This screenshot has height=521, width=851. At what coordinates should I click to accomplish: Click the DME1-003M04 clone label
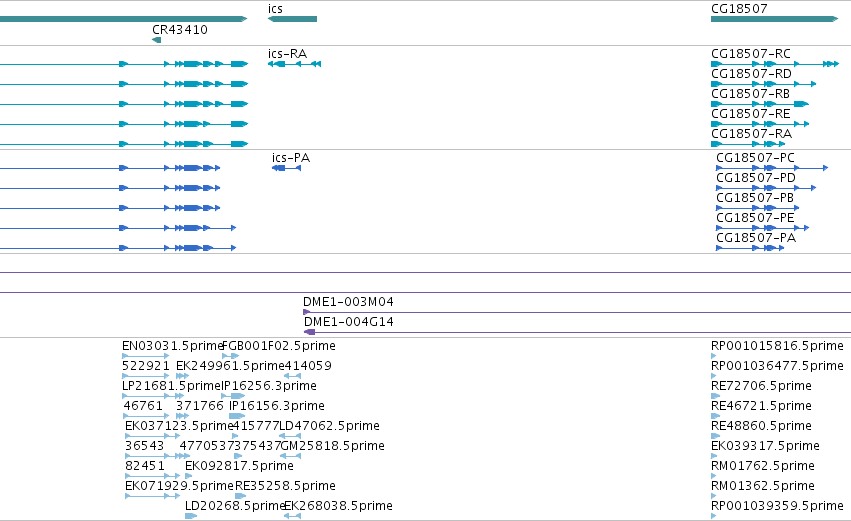tap(348, 302)
